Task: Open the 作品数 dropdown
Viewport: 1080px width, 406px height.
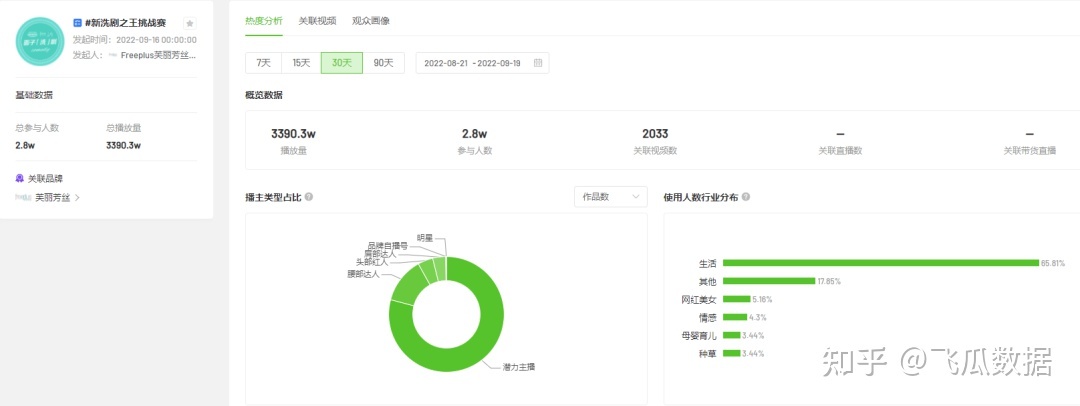Action: (x=611, y=197)
